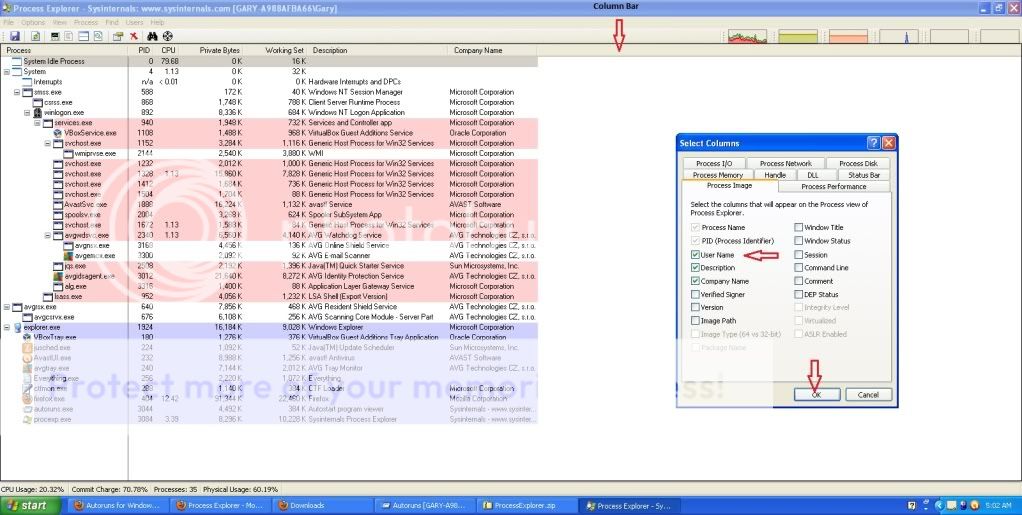Toggle the lower pane toolbar icon
Screen dimensions: 1022x515
[83, 37]
